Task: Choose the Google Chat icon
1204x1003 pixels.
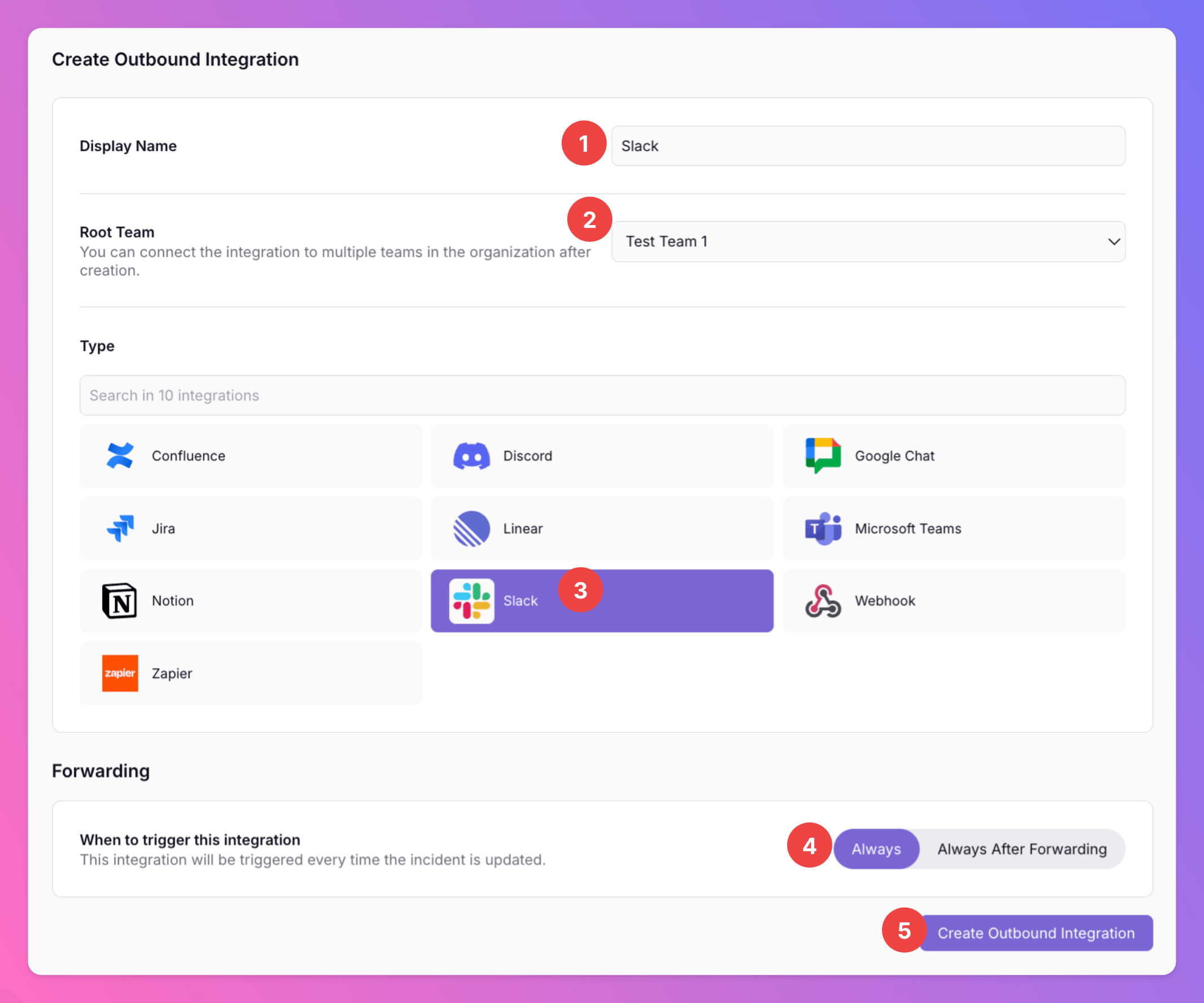Action: coord(823,456)
